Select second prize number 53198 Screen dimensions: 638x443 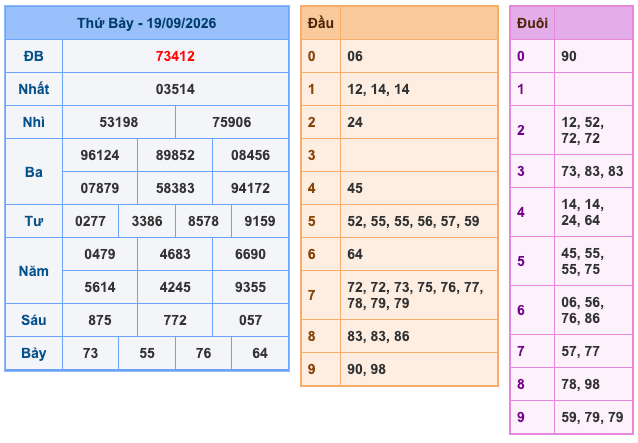tap(119, 122)
